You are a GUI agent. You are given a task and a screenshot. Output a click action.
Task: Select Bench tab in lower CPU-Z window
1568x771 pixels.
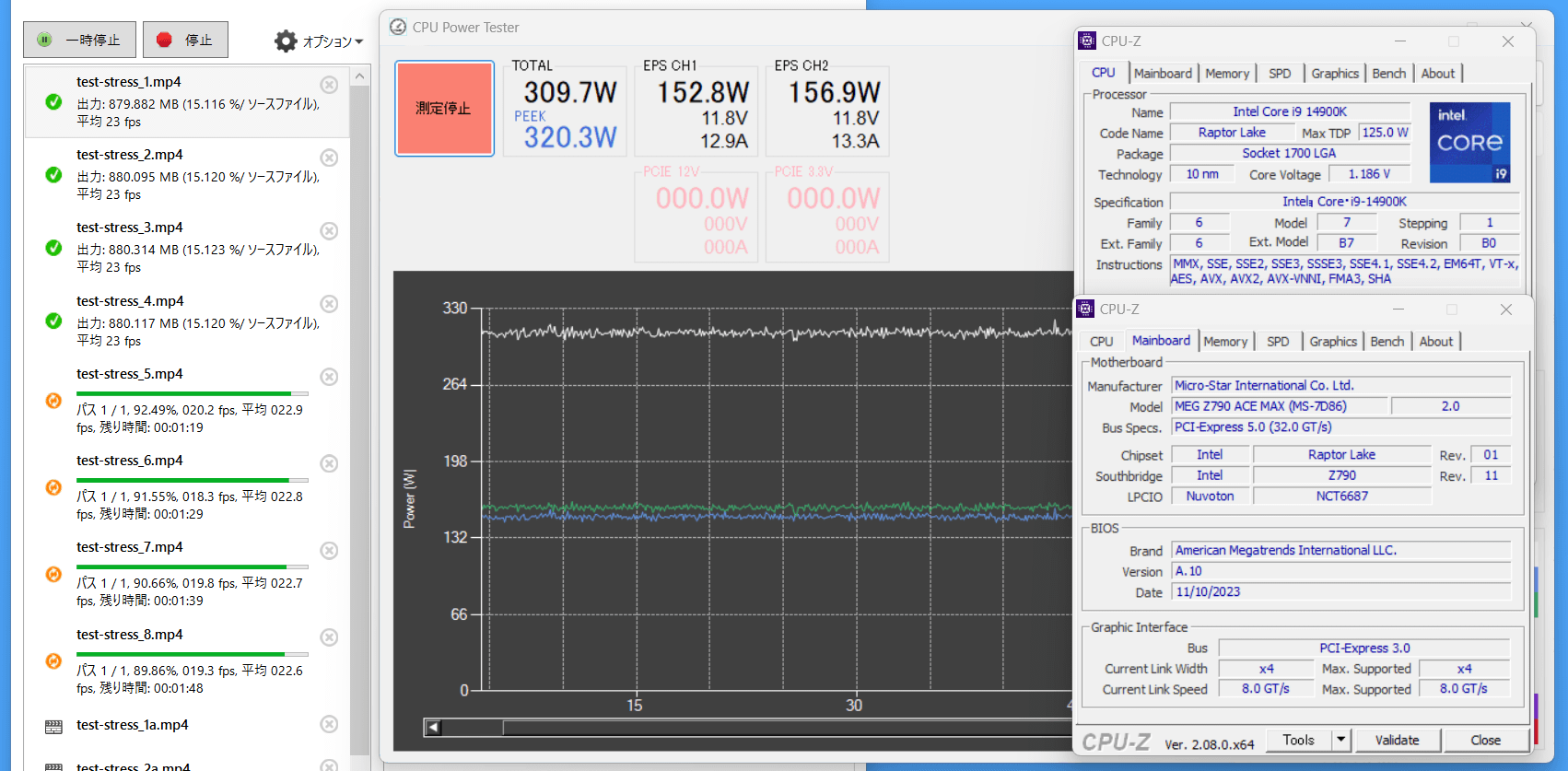[1387, 342]
